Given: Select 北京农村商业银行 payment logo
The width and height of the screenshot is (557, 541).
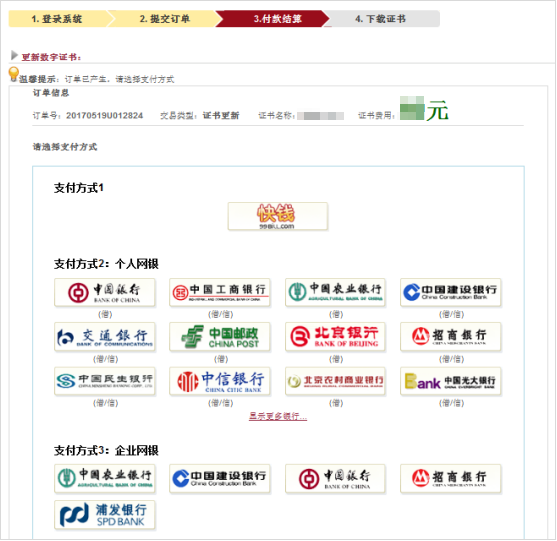Looking at the screenshot, I should (335, 382).
